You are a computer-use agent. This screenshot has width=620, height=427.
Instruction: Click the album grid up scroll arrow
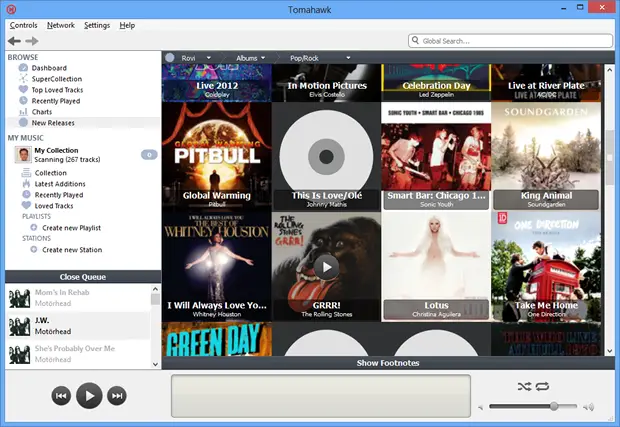tap(609, 69)
